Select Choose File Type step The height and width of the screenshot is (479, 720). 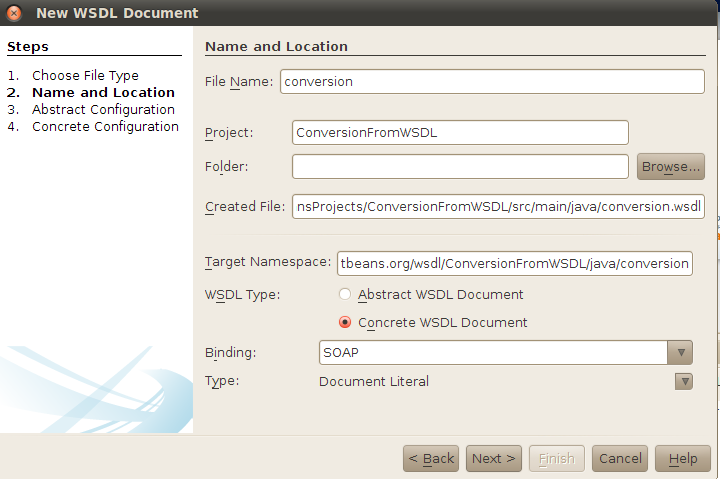(x=85, y=75)
